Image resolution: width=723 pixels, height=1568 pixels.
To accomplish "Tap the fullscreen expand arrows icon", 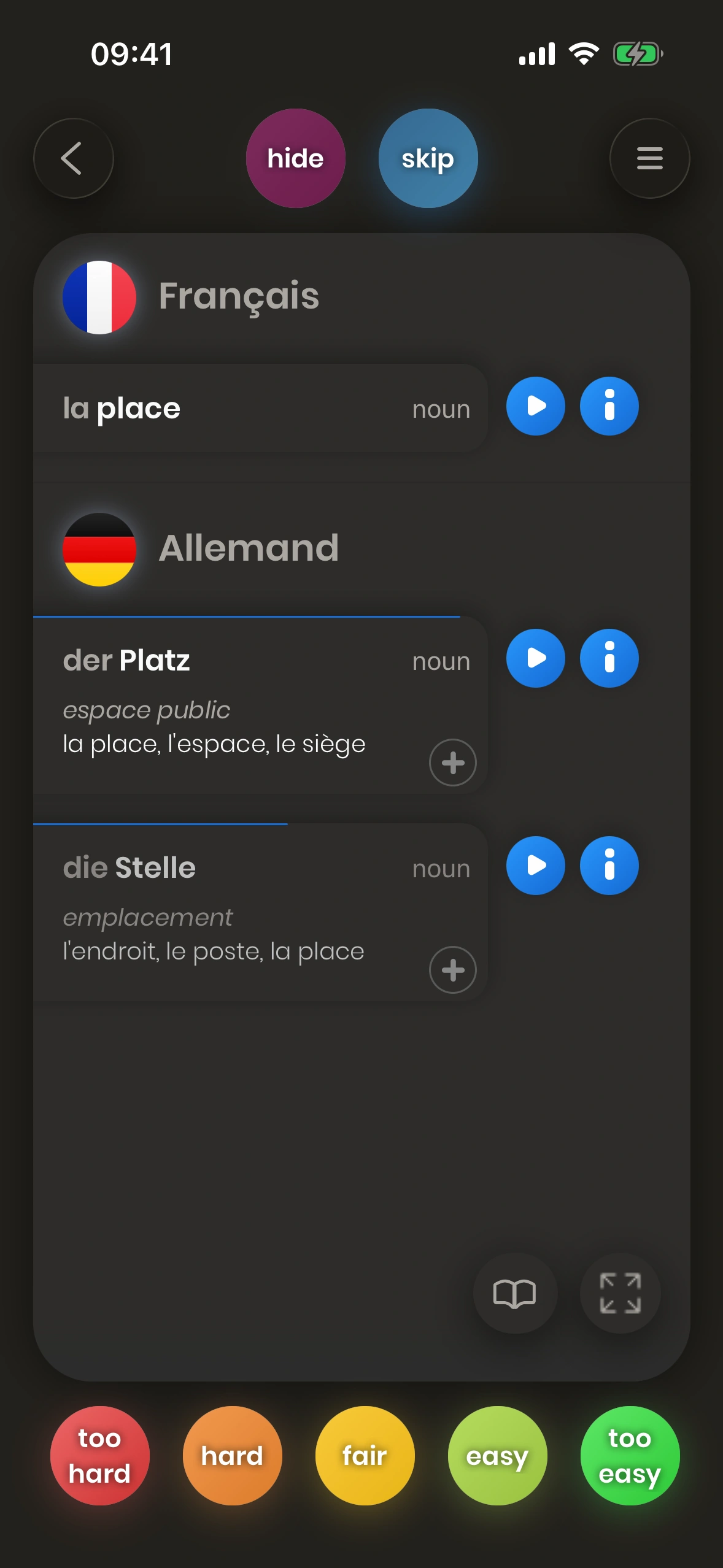I will click(x=620, y=1293).
